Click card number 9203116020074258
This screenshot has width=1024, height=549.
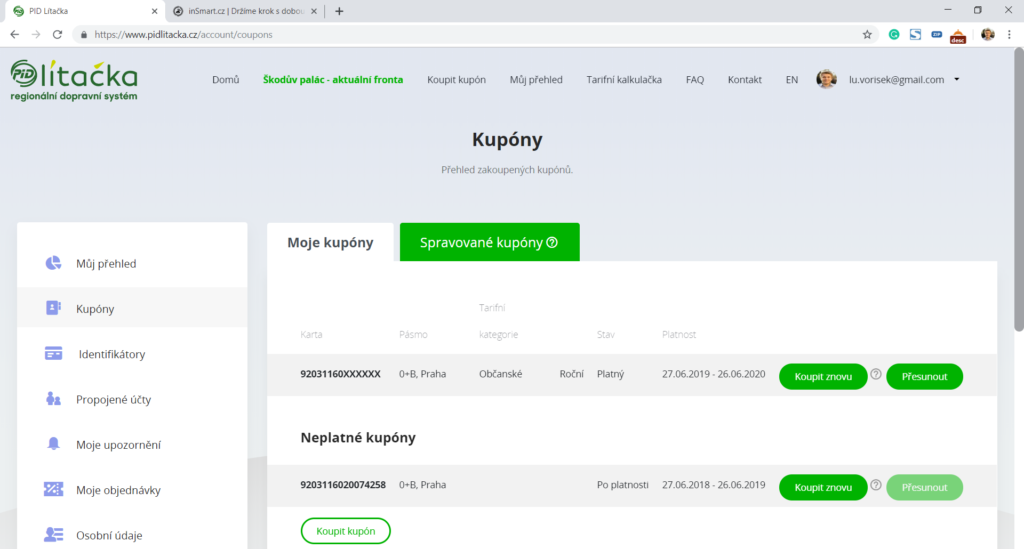[343, 485]
